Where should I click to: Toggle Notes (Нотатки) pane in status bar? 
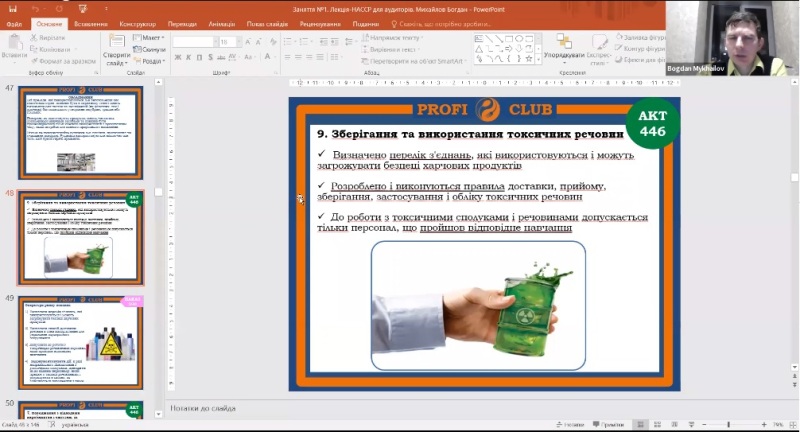pyautogui.click(x=570, y=424)
